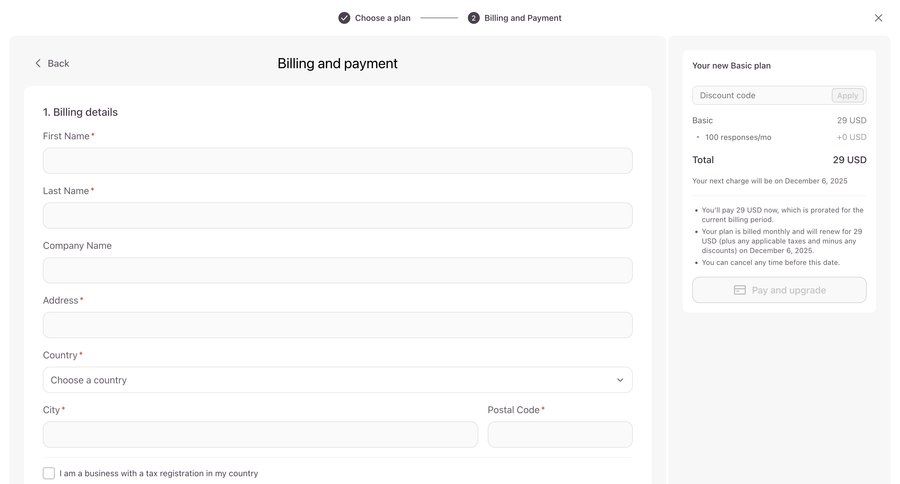900x484 pixels.
Task: Click the 'Your next charge will be on December 6, 2025' text
Action: [x=770, y=181]
